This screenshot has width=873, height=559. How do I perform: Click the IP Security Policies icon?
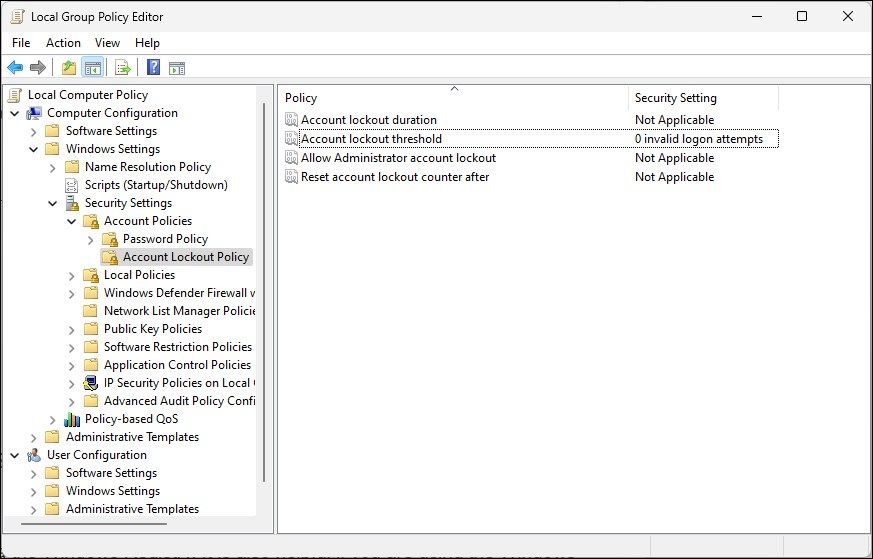(x=91, y=383)
